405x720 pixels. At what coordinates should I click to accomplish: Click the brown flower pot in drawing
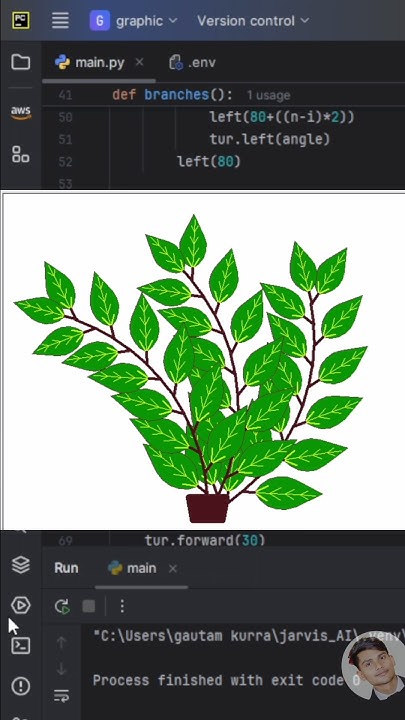pyautogui.click(x=208, y=508)
